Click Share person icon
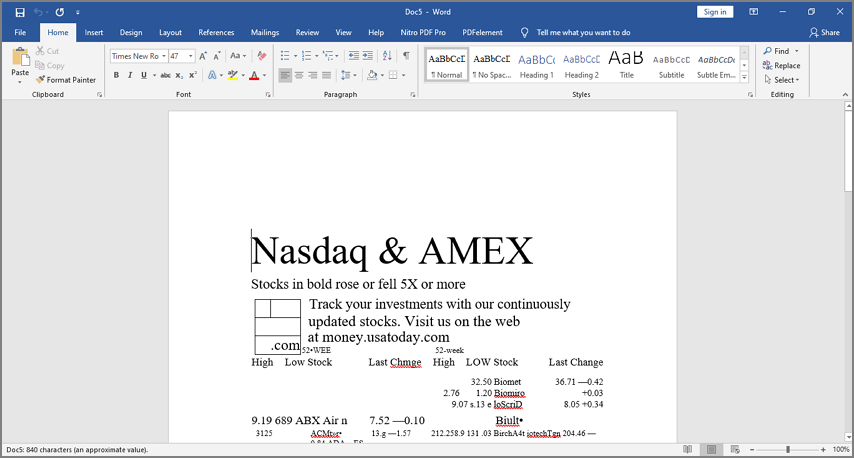 [824, 33]
